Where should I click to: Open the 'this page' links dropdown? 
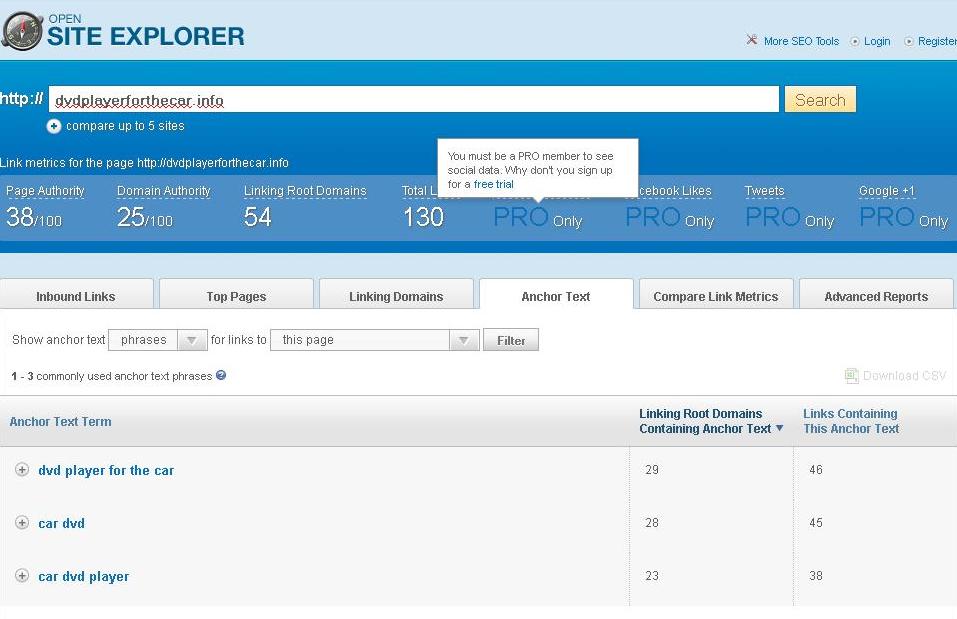374,340
